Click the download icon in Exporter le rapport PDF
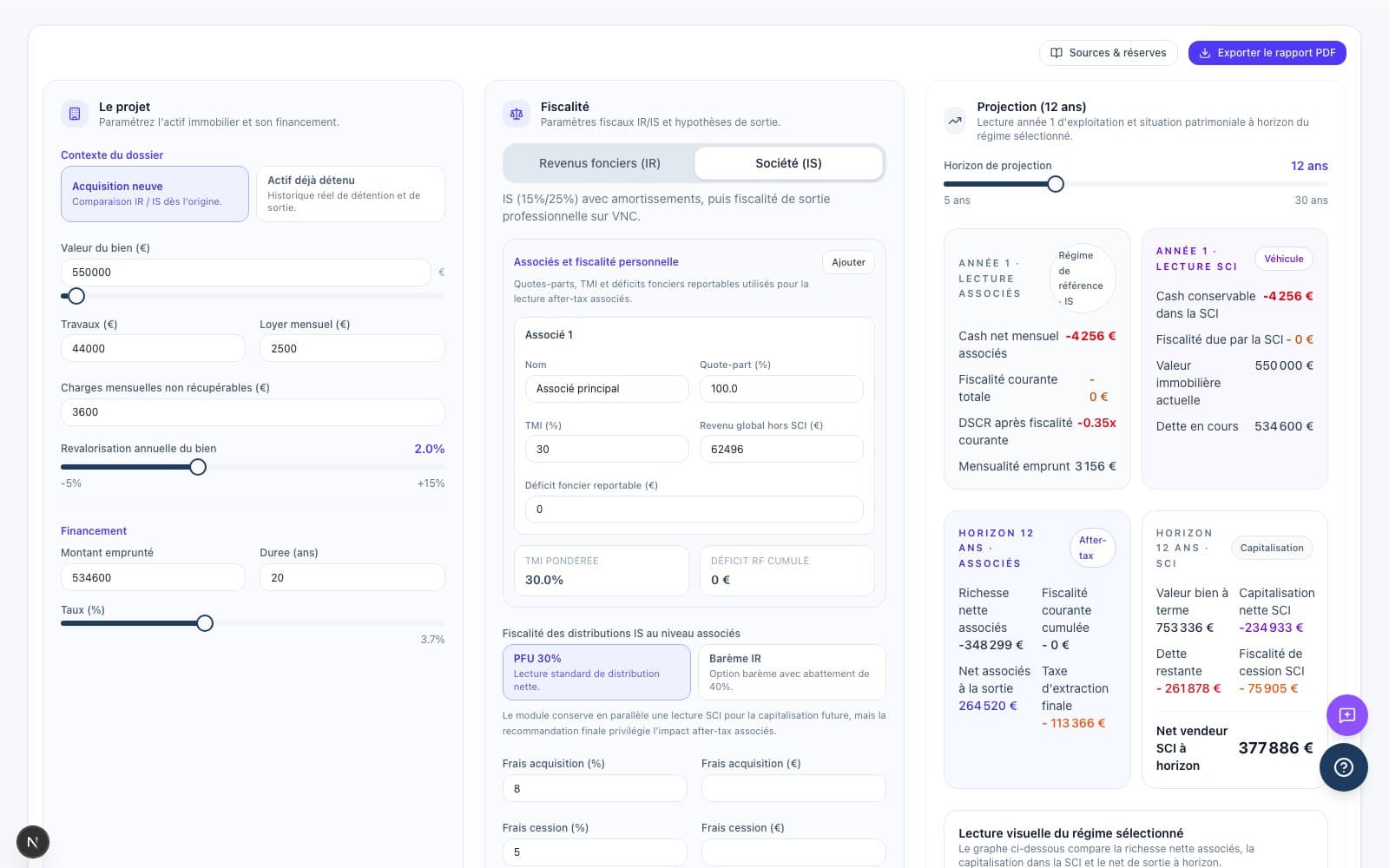 click(1205, 53)
